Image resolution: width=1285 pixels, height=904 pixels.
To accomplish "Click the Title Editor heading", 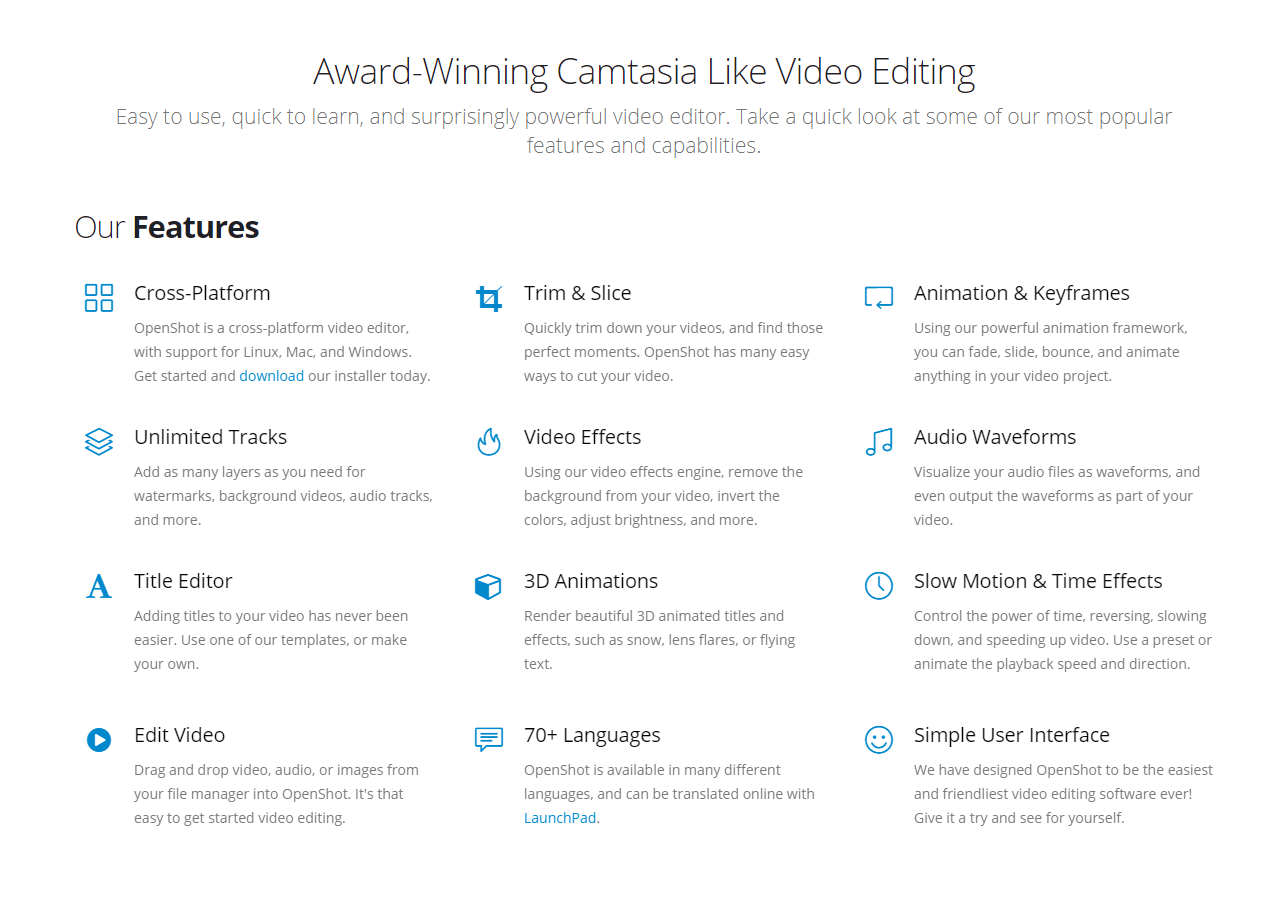I will [183, 581].
